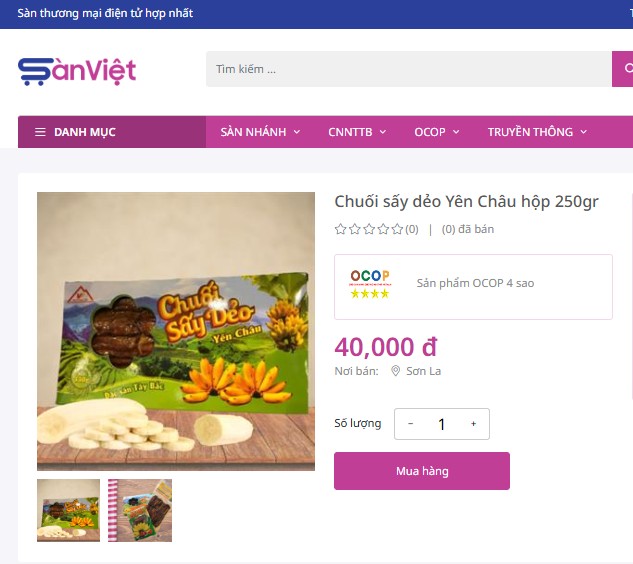This screenshot has height=564, width=633.
Task: Click into the Tìm kiếm search field
Action: click(x=409, y=69)
